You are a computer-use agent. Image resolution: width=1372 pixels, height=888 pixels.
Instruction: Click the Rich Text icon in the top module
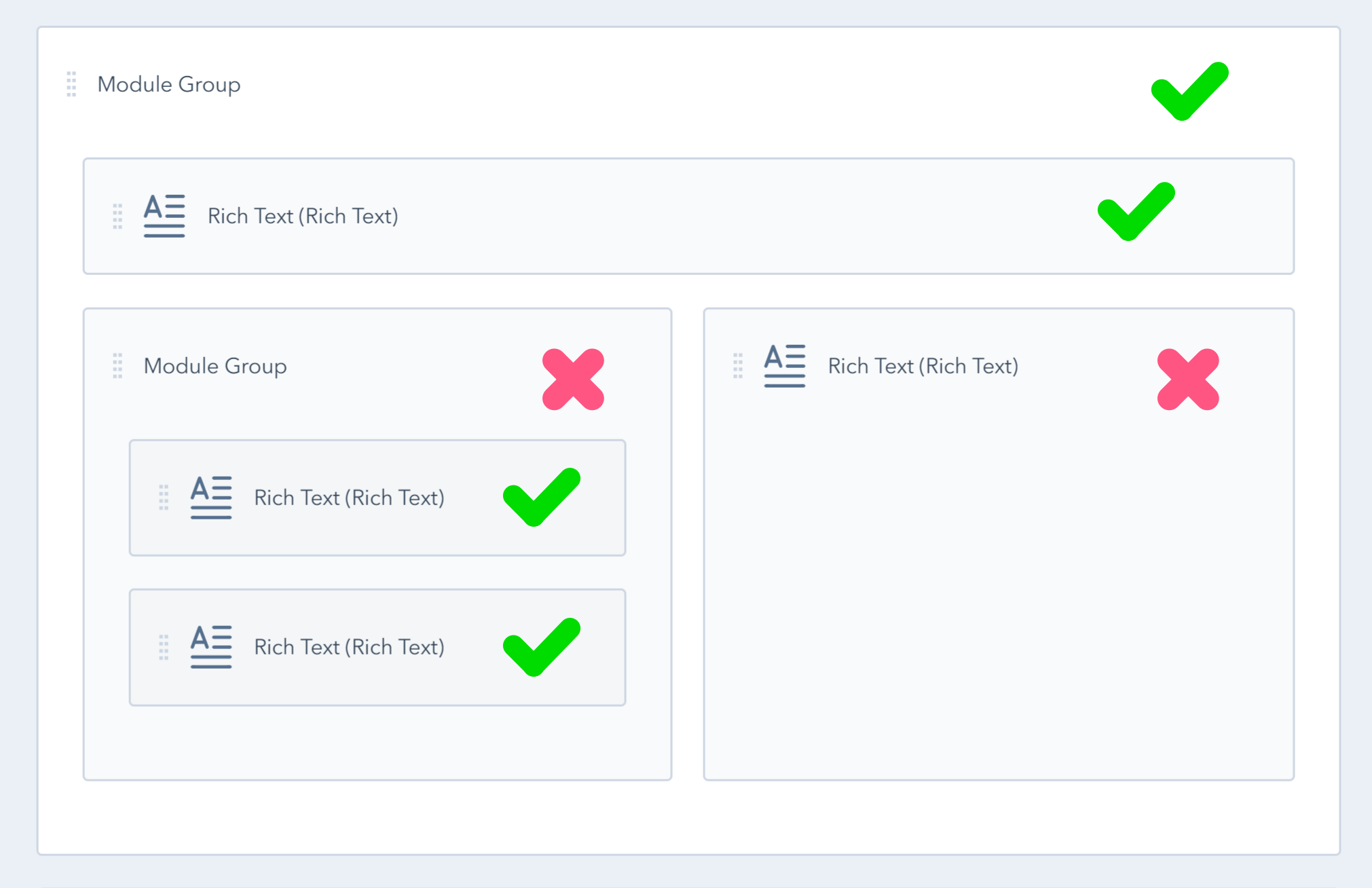click(164, 216)
